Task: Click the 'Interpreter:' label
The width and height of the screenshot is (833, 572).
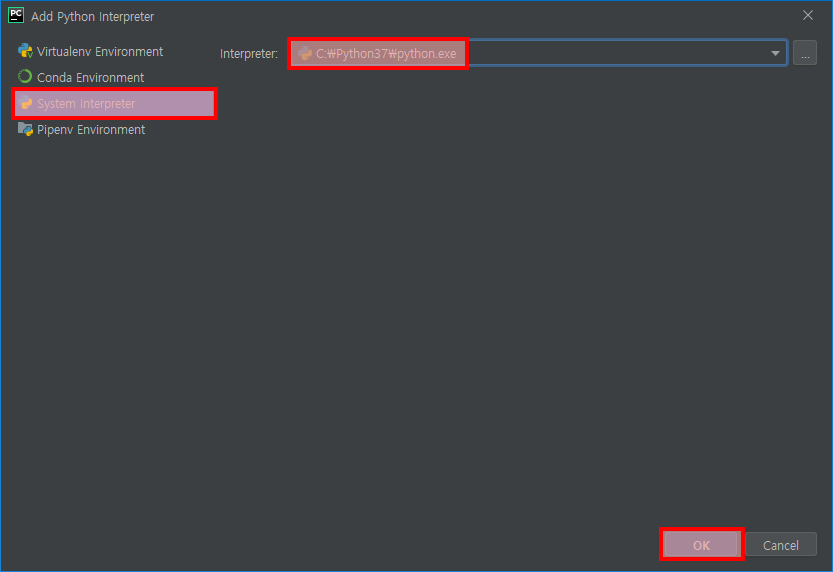Action: pyautogui.click(x=249, y=54)
